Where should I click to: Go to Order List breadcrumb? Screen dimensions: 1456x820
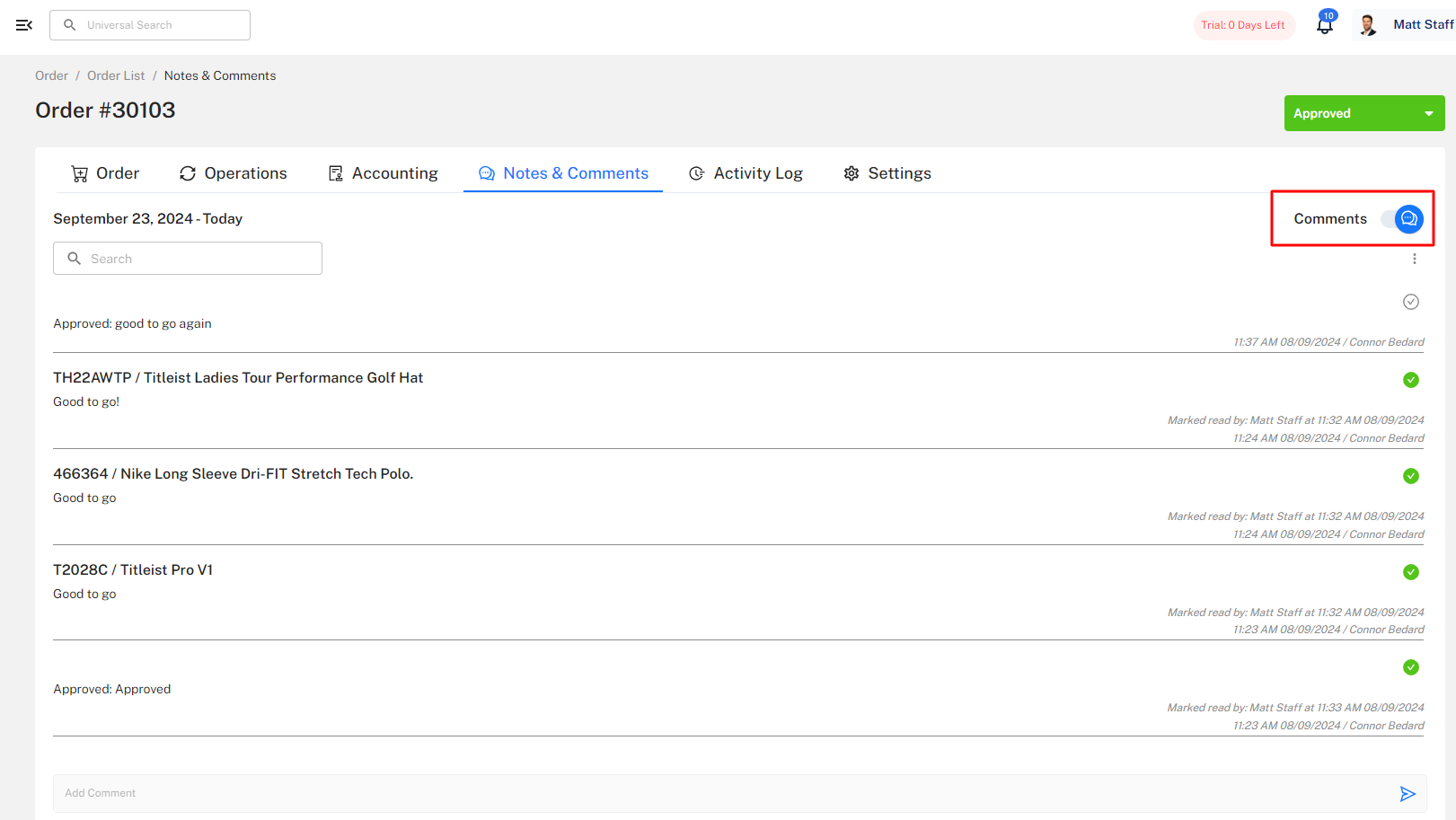pyautogui.click(x=116, y=75)
